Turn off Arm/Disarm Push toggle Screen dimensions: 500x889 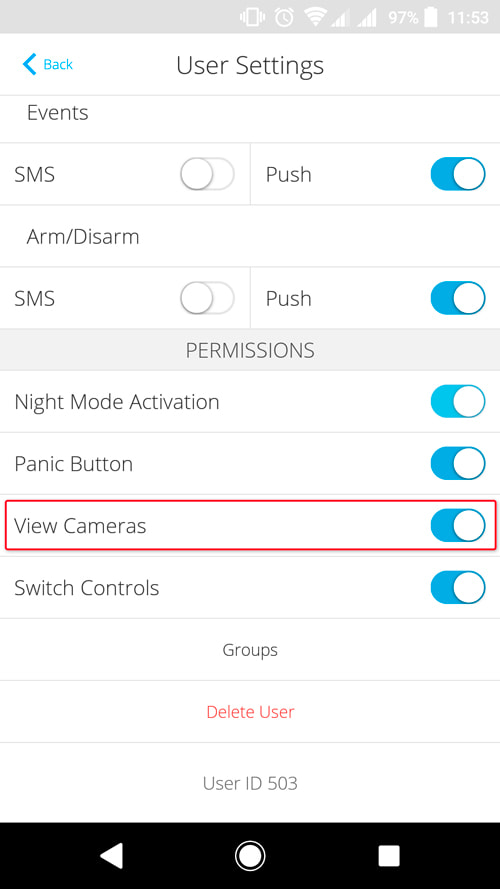click(x=458, y=298)
